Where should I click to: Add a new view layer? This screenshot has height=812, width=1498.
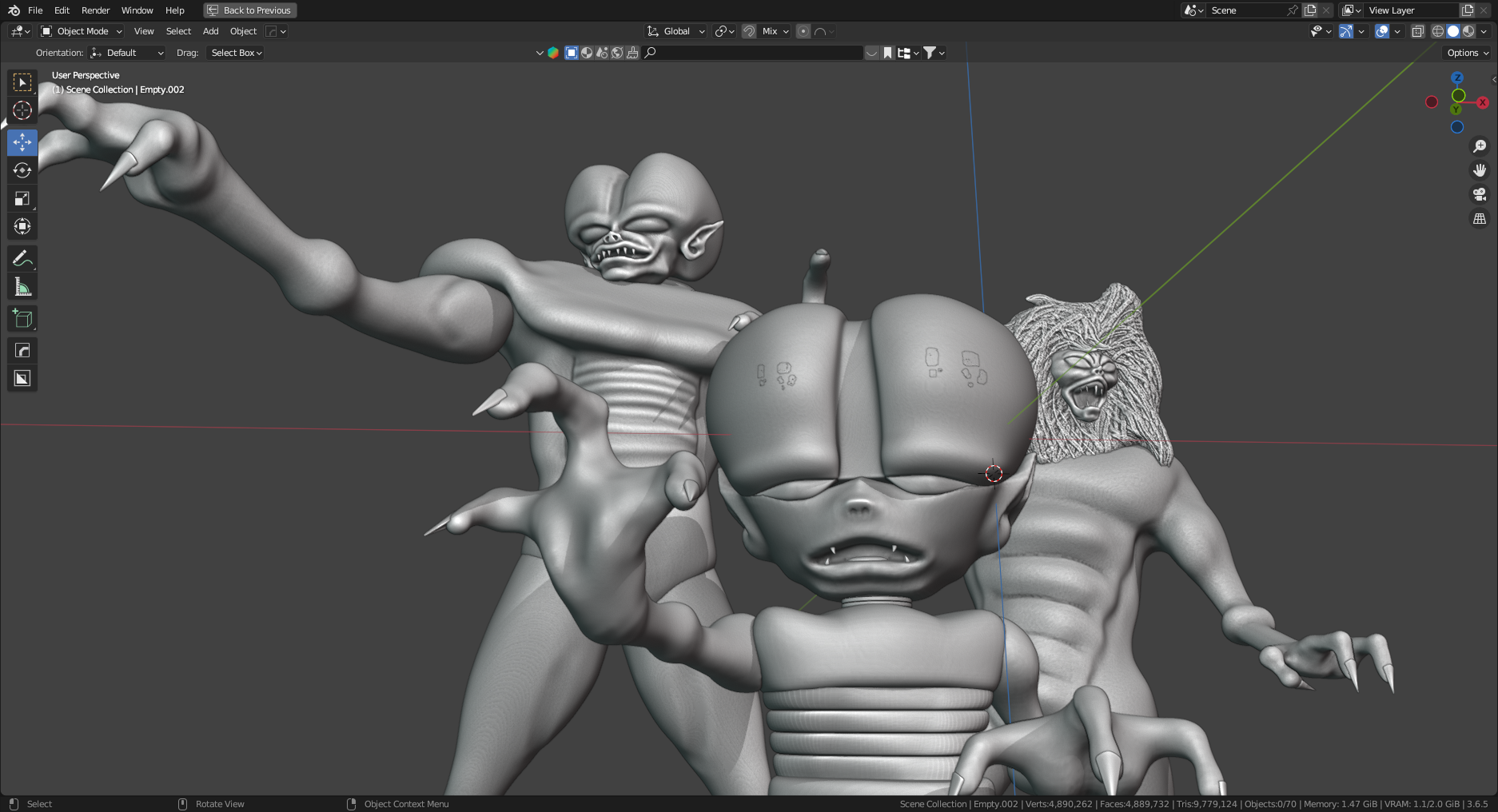1468,10
